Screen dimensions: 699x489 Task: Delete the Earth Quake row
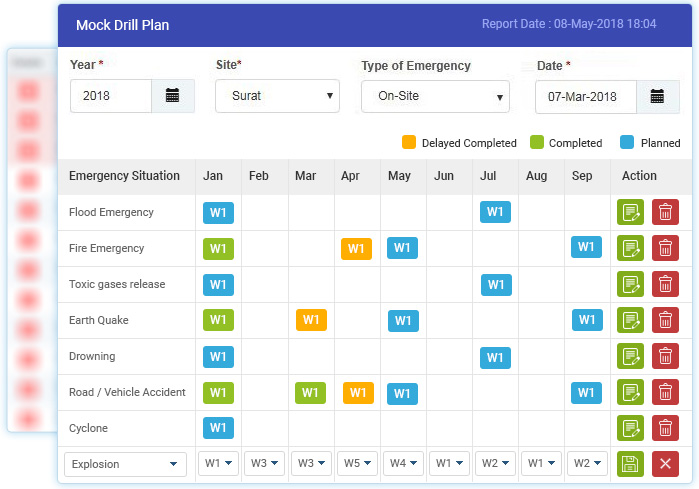[x=664, y=320]
